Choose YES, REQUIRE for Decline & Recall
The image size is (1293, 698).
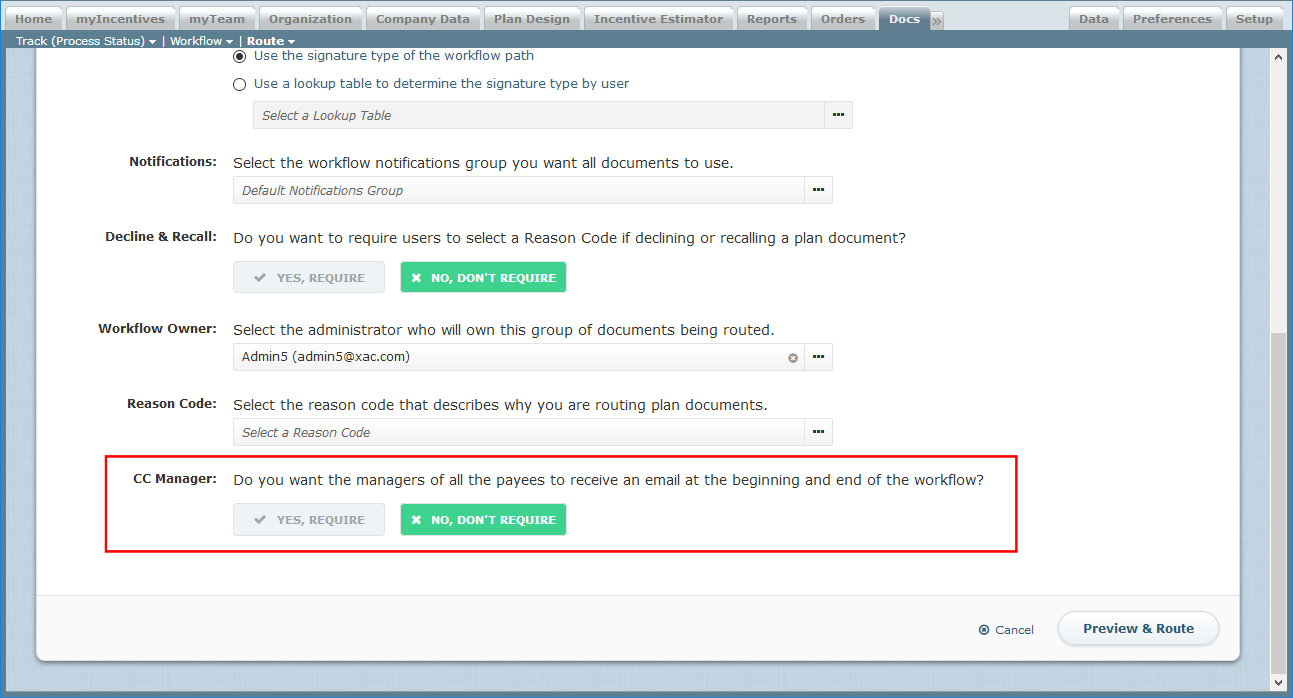pos(309,278)
